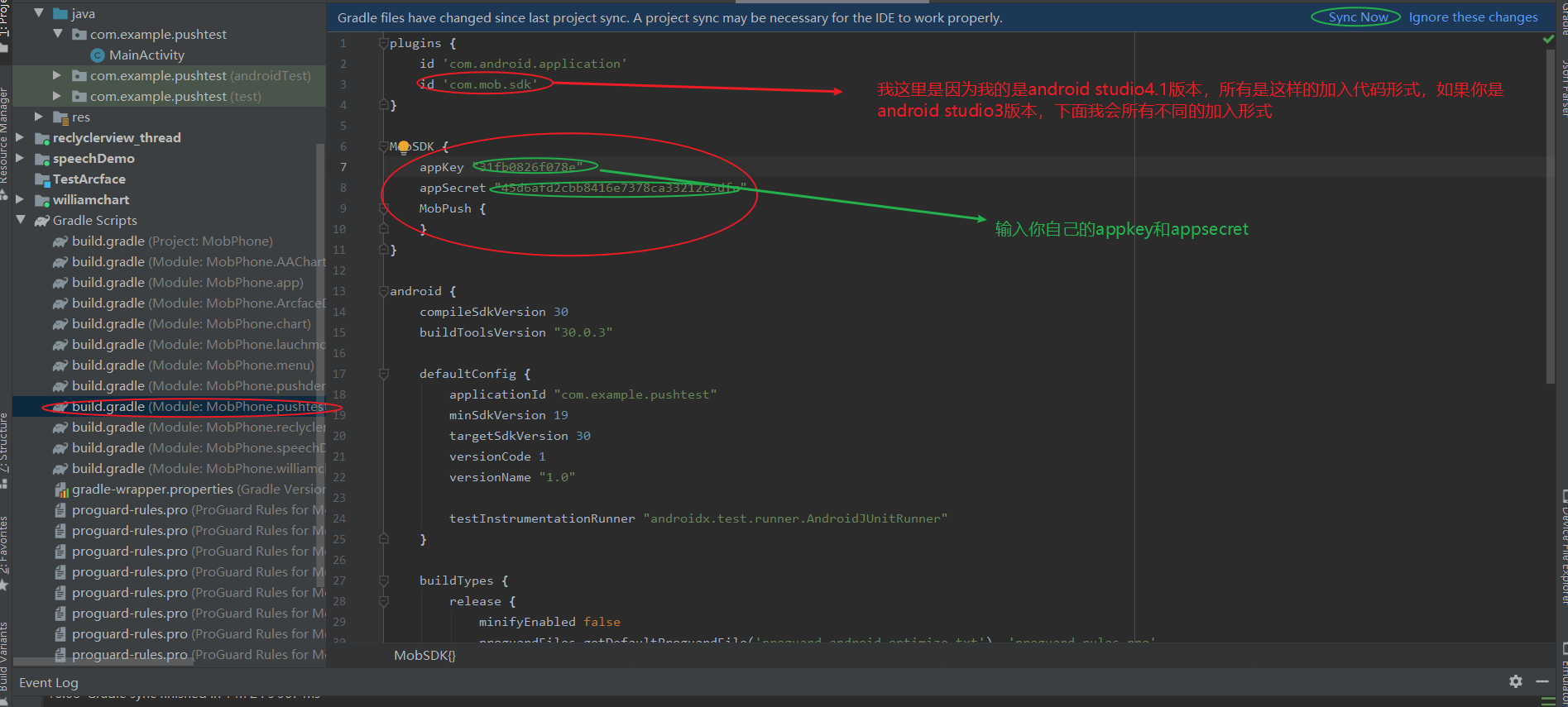
Task: Open the Event Log settings gear
Action: 1516,681
